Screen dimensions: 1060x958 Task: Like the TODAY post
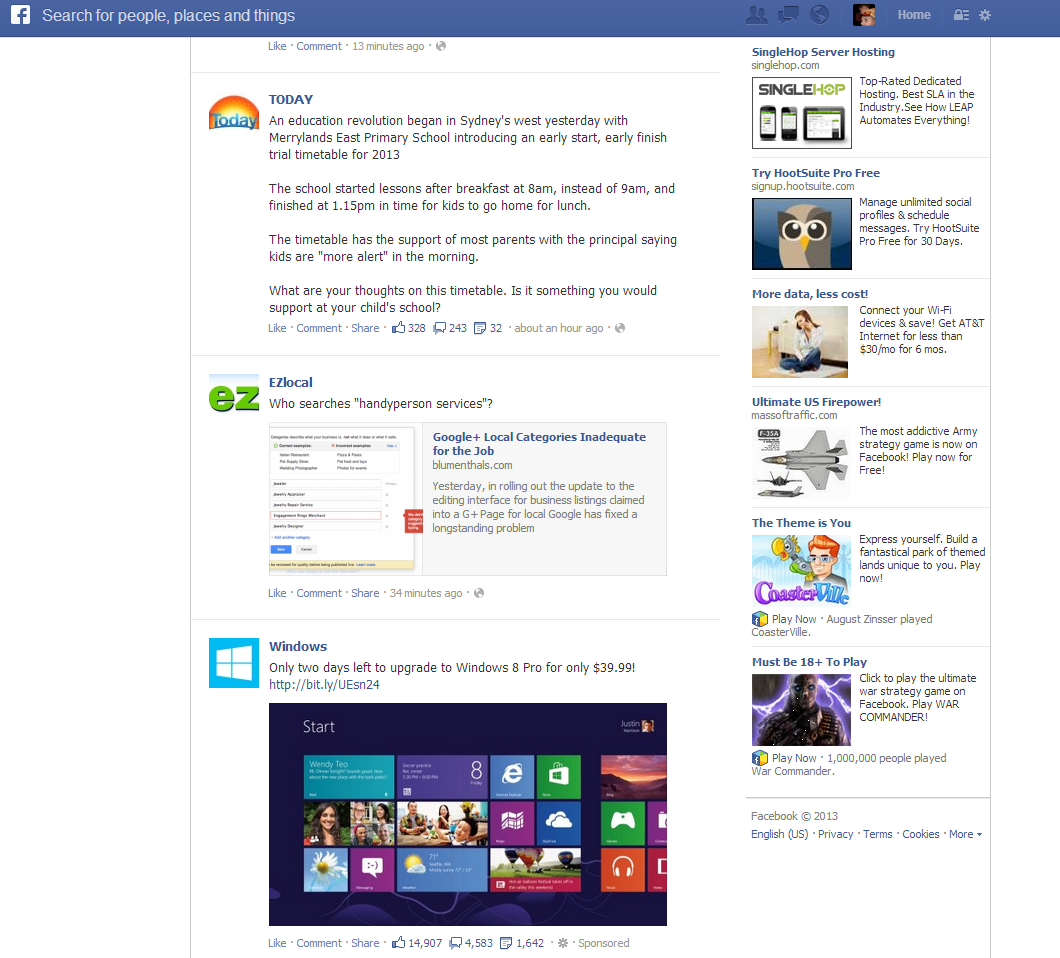[x=277, y=328]
